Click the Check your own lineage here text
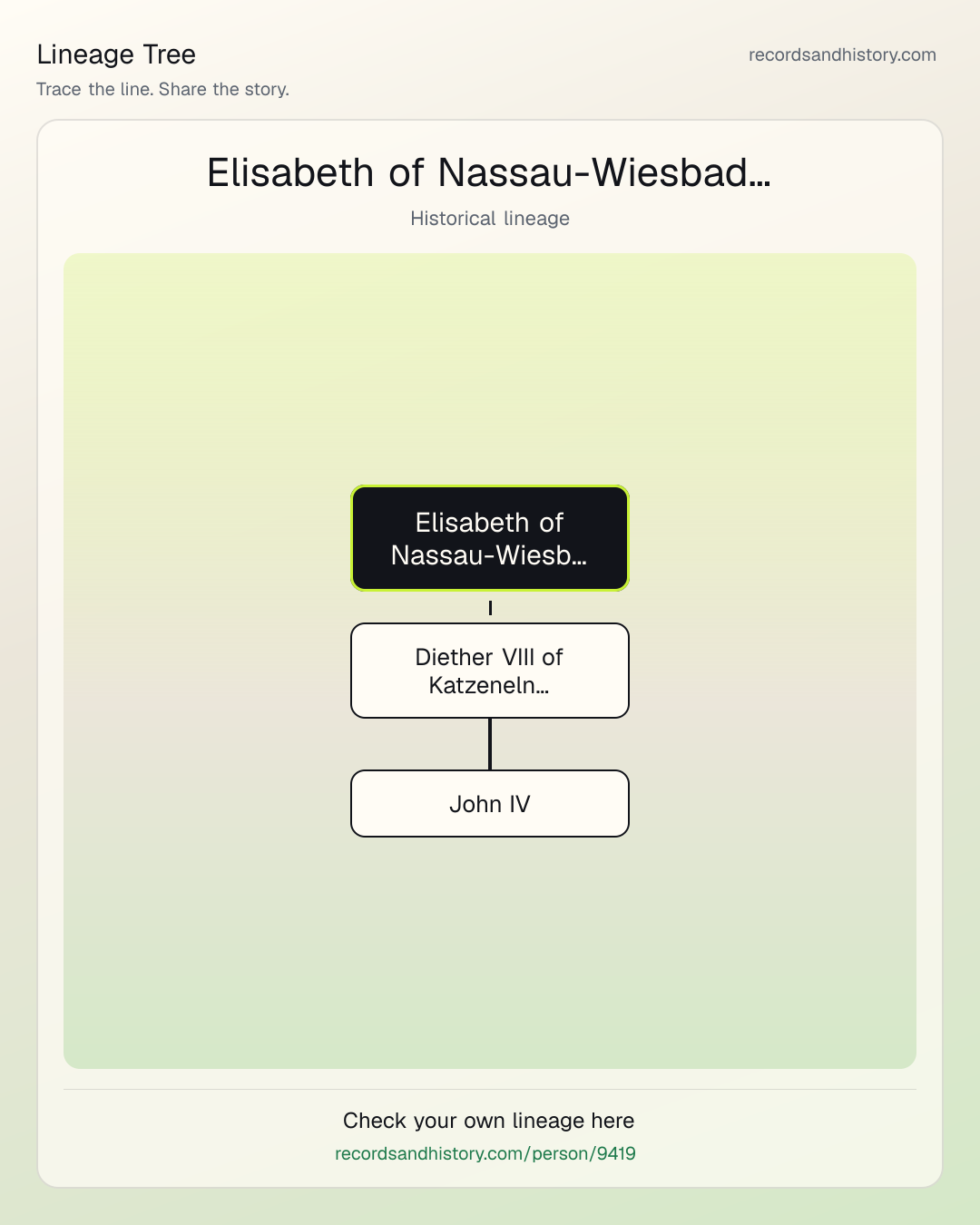This screenshot has width=980, height=1225. click(489, 1121)
